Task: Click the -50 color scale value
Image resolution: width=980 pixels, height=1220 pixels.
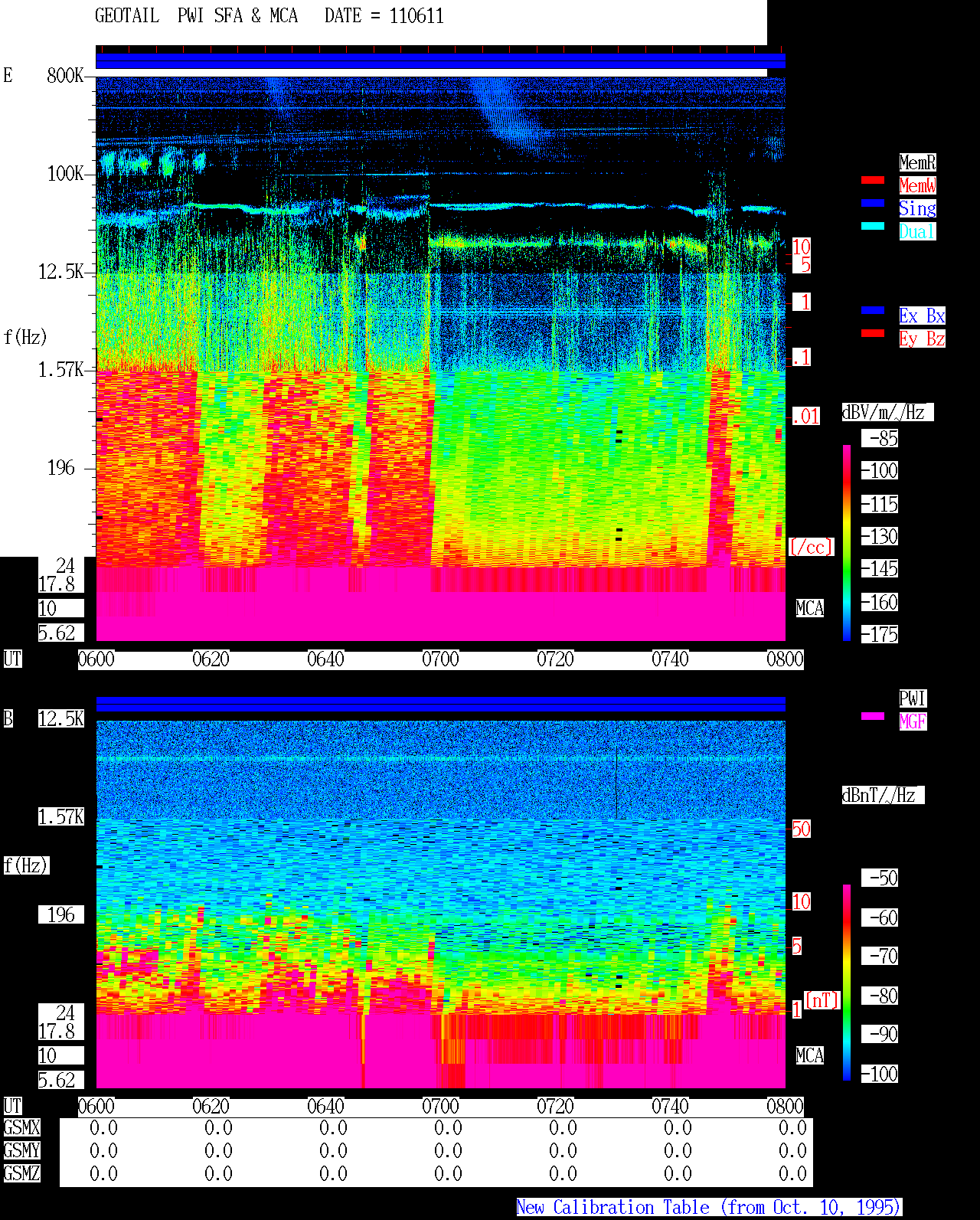Action: coord(880,878)
